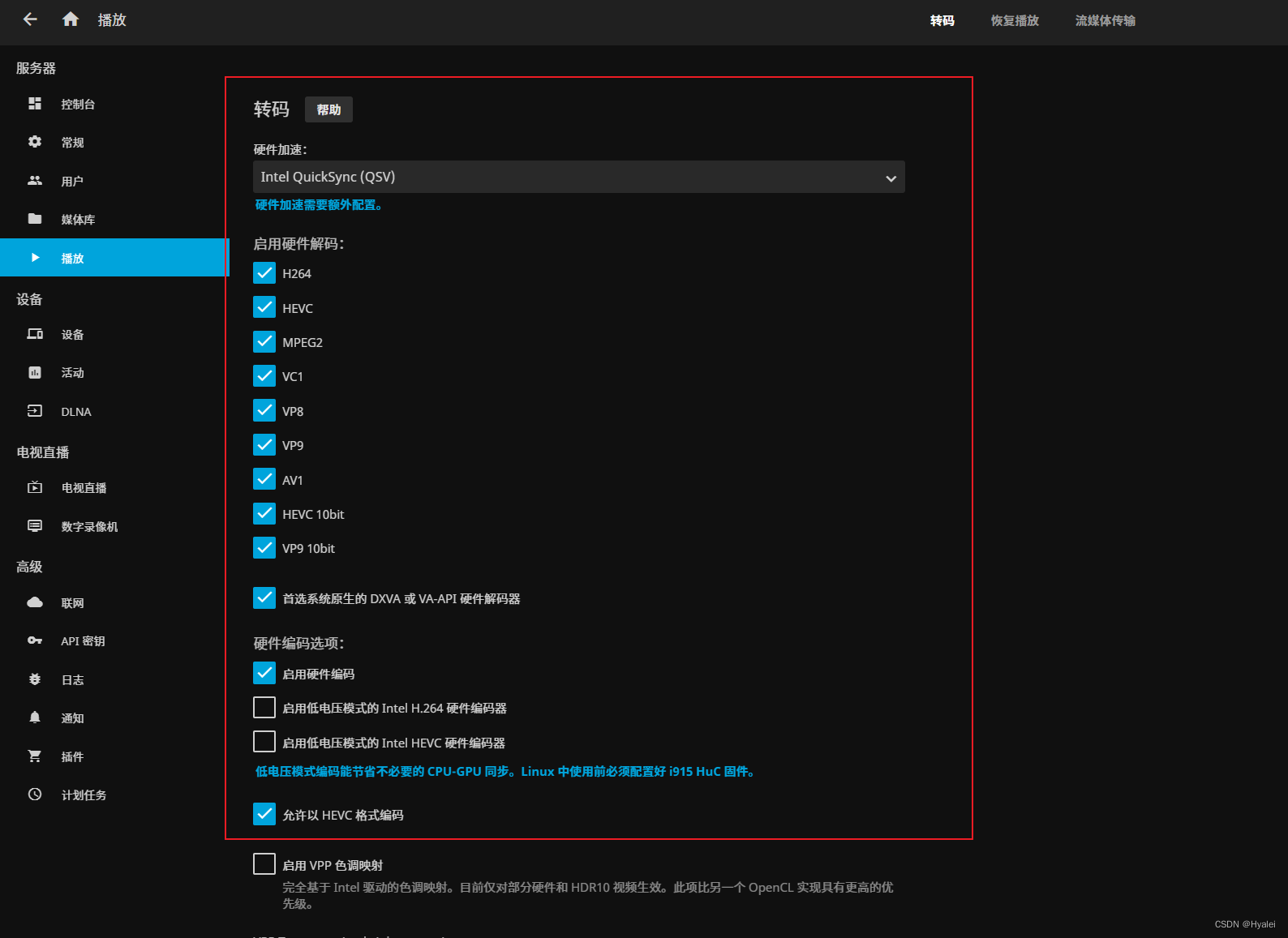Open 常规 settings in sidebar
Viewport: 1288px width, 938px height.
(x=114, y=142)
